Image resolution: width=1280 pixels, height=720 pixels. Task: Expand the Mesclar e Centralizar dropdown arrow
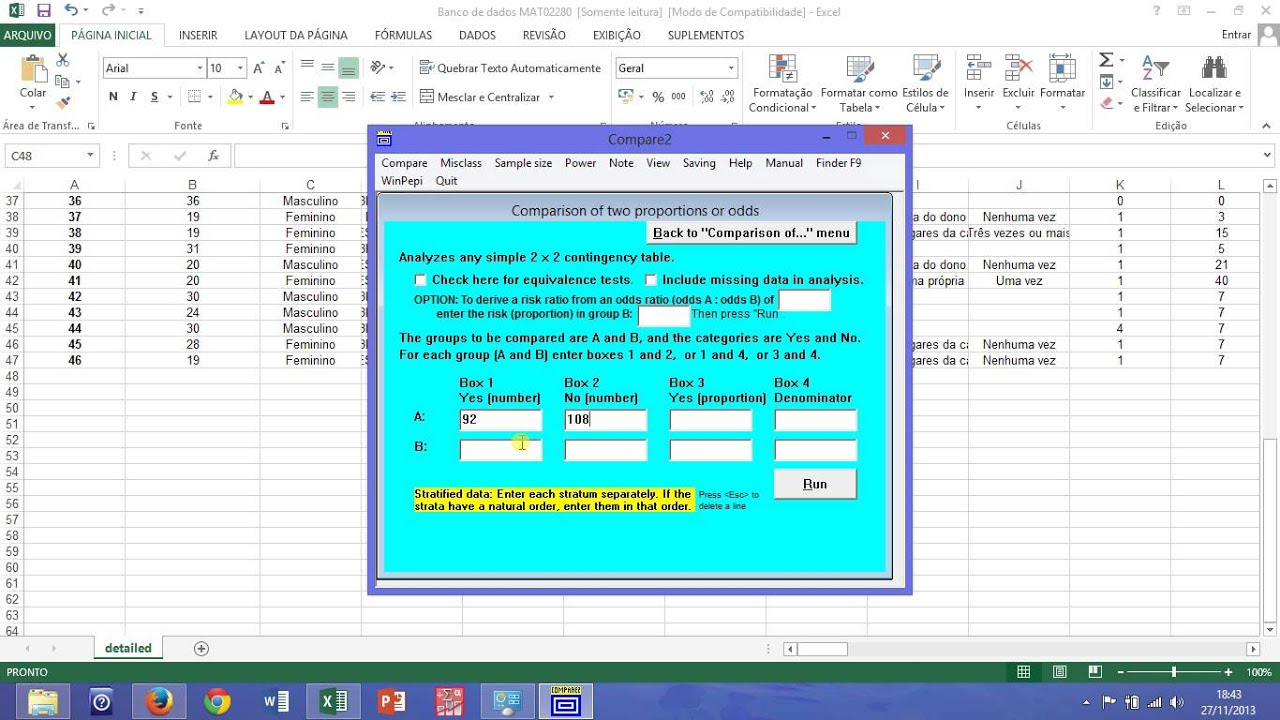tap(549, 97)
